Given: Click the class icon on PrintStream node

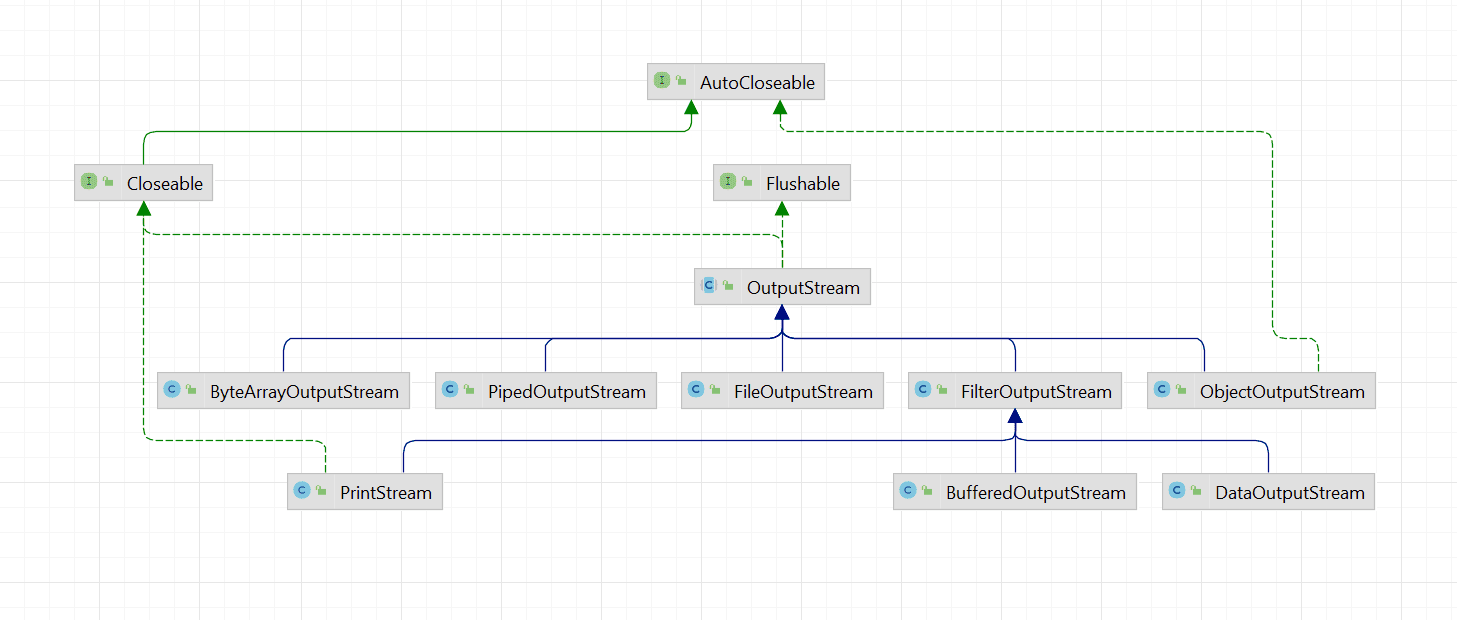Looking at the screenshot, I should 301,491.
